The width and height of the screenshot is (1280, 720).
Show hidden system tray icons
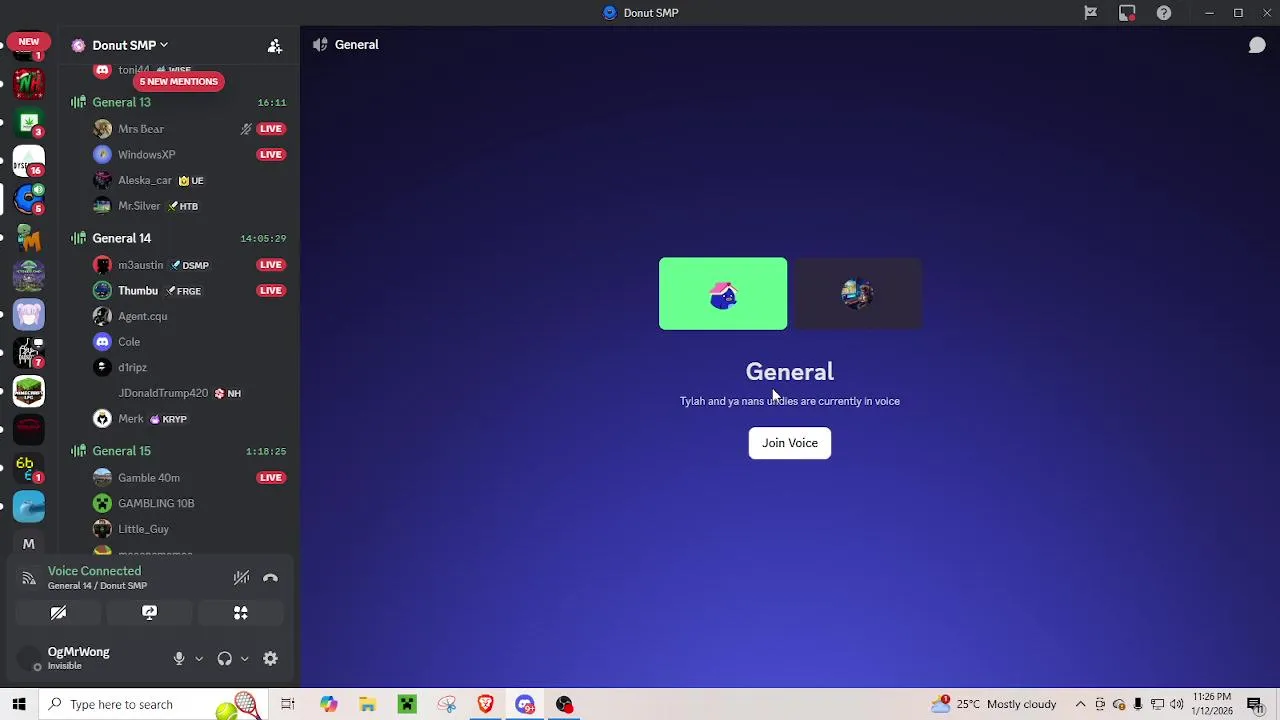click(1080, 704)
